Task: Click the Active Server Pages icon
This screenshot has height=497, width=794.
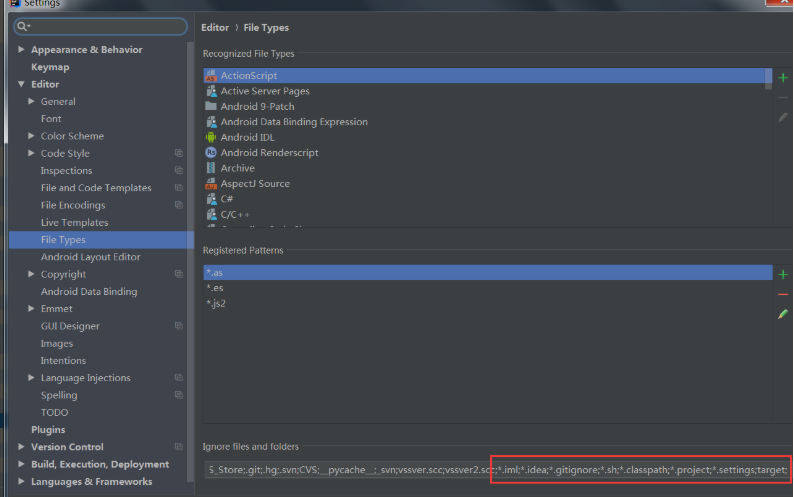Action: (211, 91)
